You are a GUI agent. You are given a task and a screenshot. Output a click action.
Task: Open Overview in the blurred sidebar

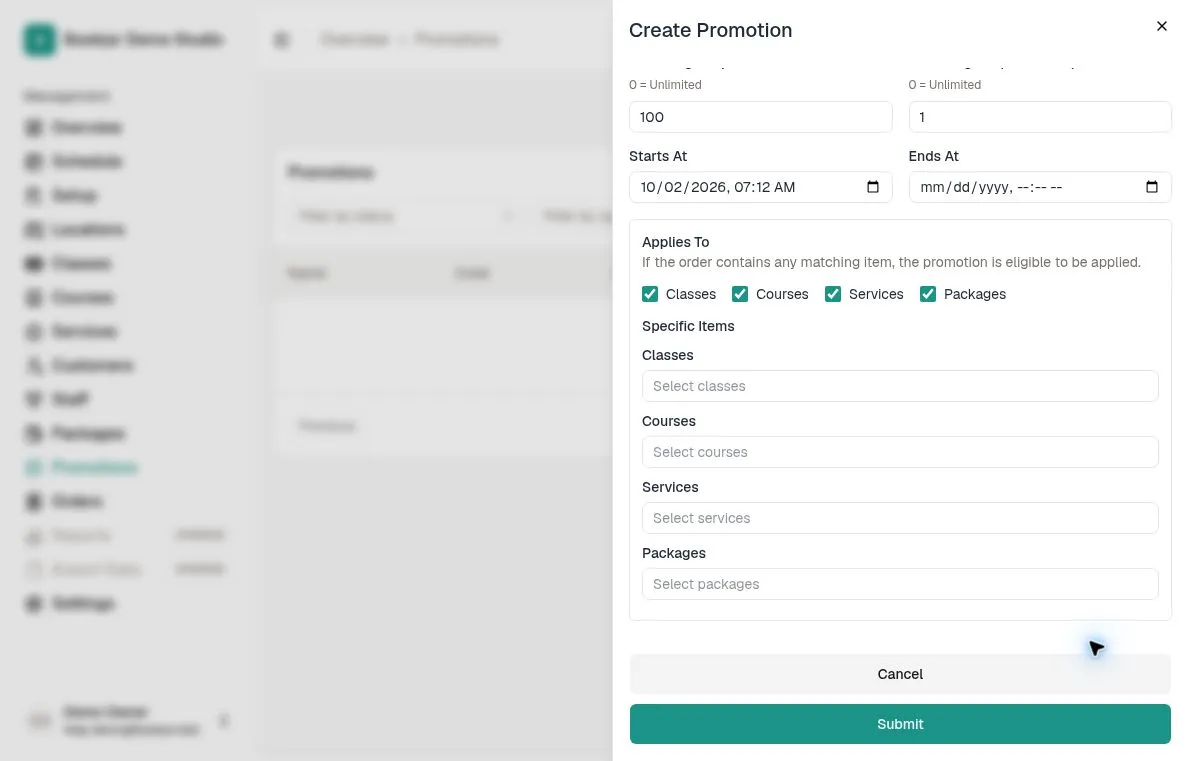(x=73, y=127)
